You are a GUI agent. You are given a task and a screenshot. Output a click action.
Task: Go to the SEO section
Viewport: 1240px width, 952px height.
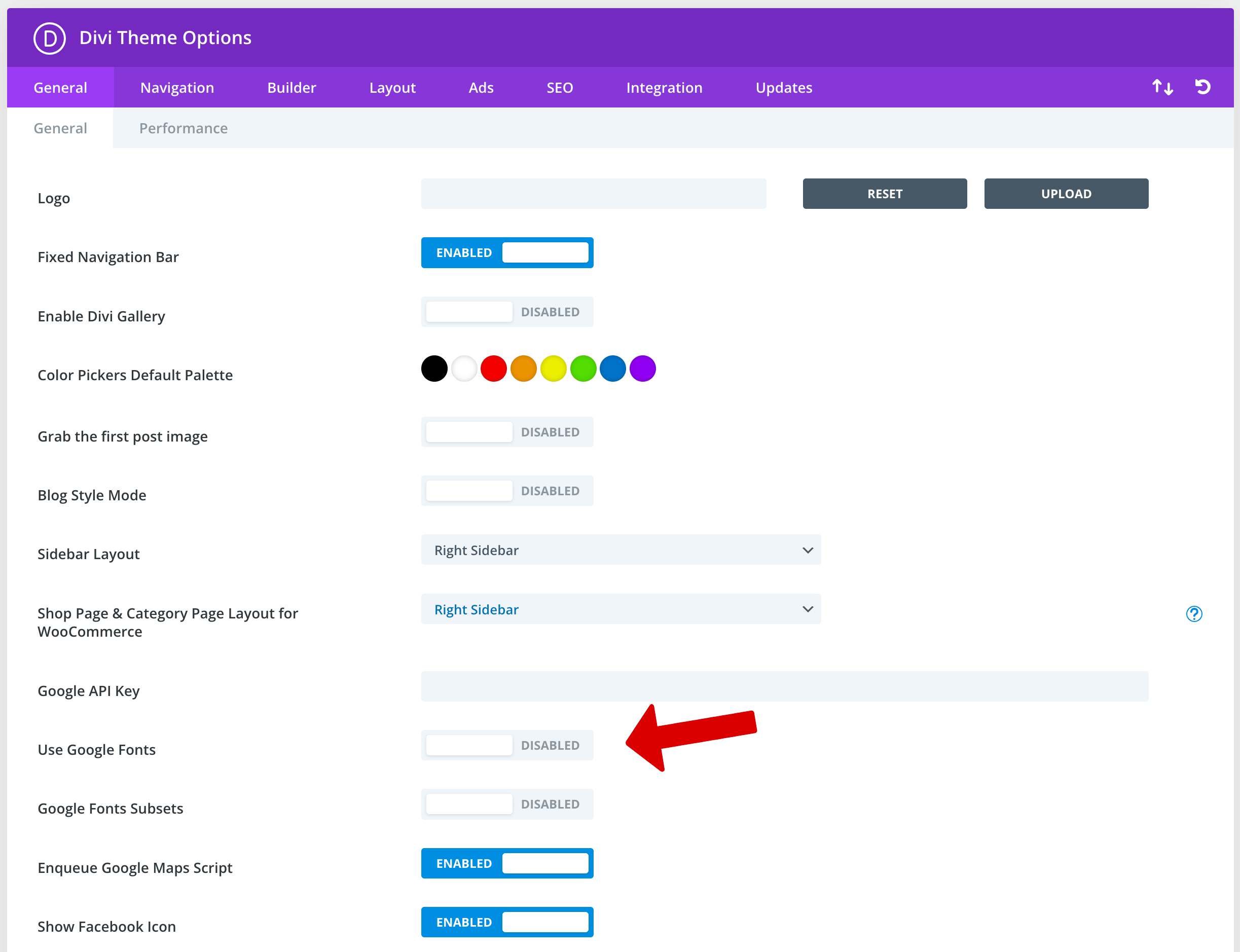point(559,87)
